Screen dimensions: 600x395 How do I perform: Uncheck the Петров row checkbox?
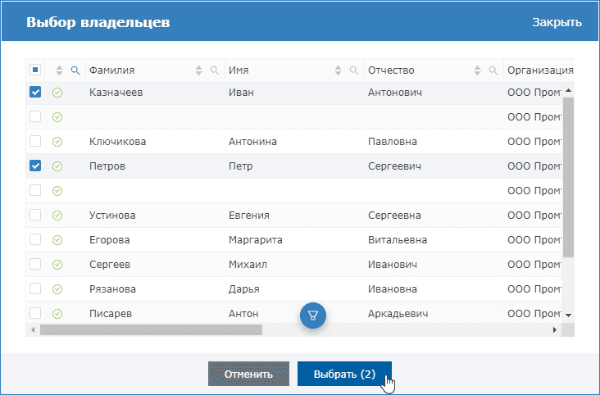35,166
